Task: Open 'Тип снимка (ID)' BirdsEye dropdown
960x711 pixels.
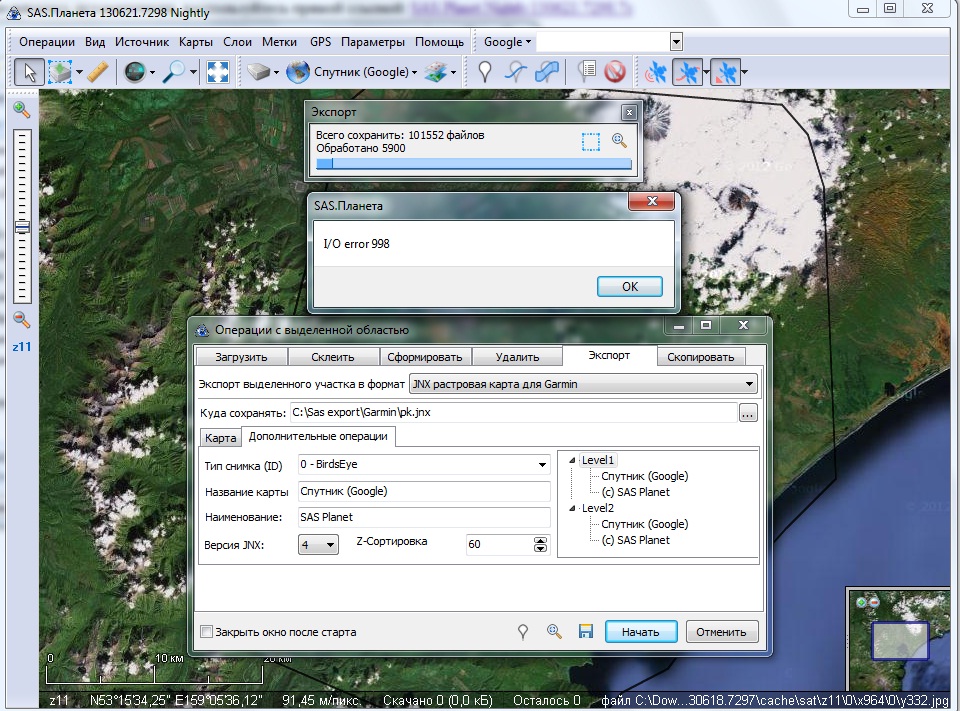Action: click(543, 465)
